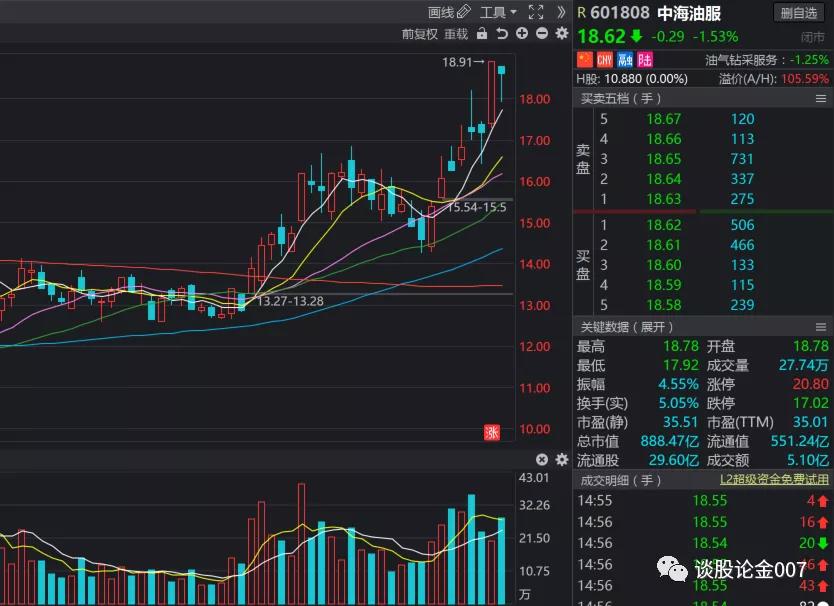Click the China flag market icon
The height and width of the screenshot is (606, 834).
tap(585, 59)
